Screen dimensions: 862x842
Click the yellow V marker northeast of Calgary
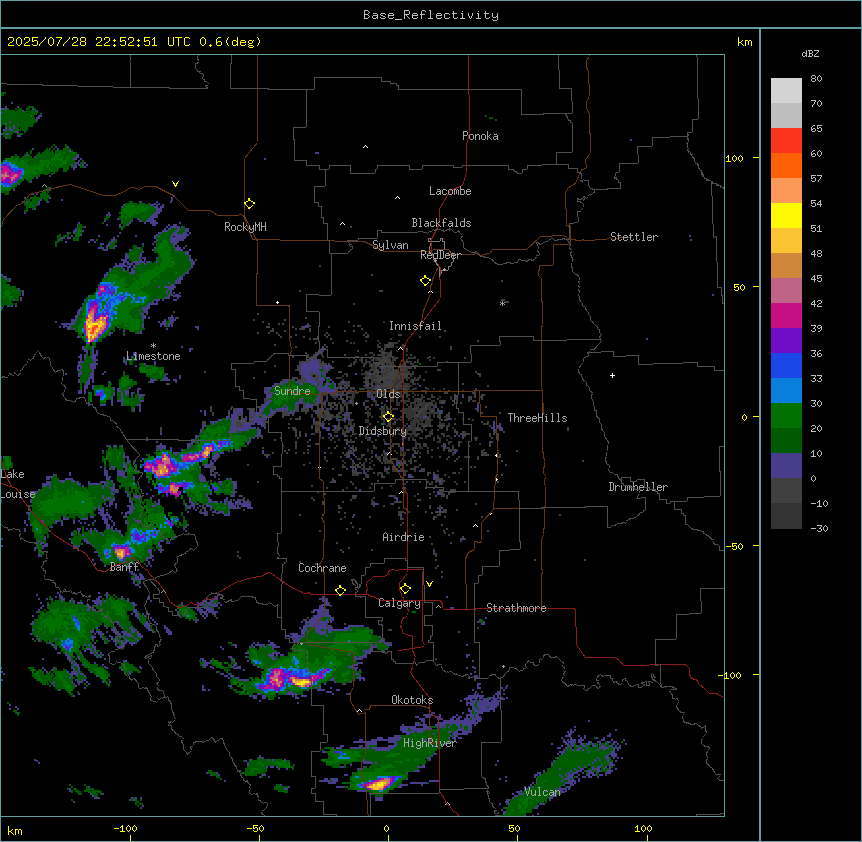(x=429, y=584)
